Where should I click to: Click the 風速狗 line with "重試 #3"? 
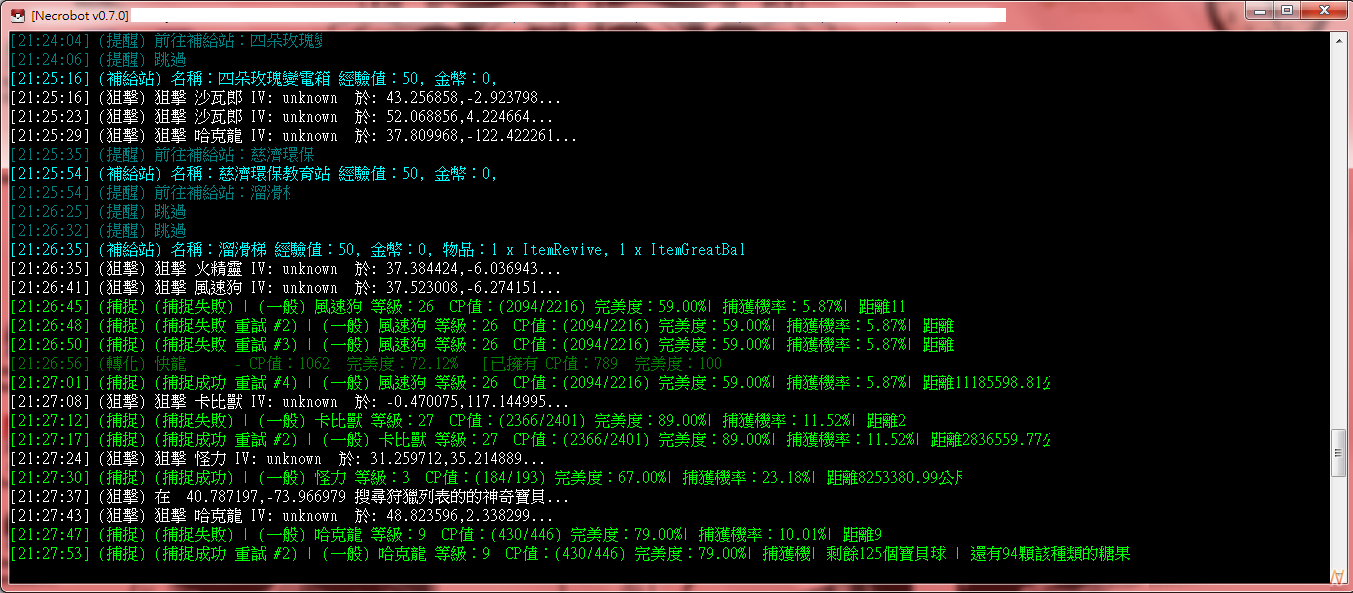[x=482, y=345]
